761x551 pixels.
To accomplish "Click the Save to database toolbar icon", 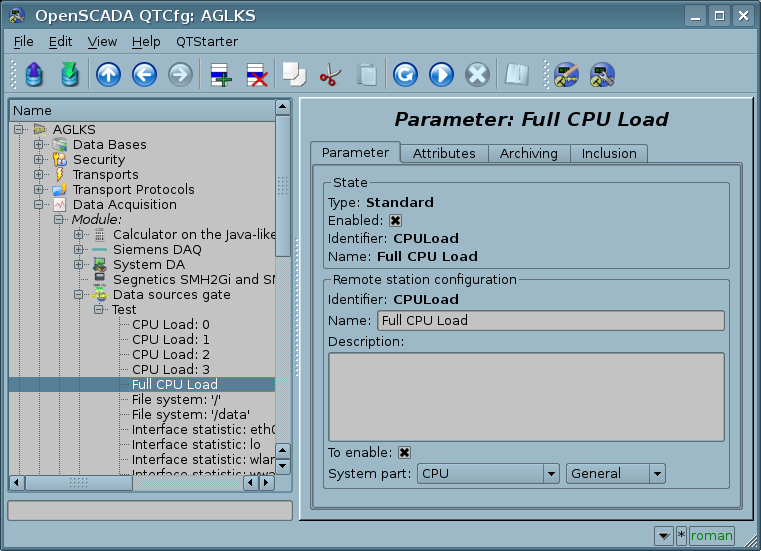I will coord(70,75).
